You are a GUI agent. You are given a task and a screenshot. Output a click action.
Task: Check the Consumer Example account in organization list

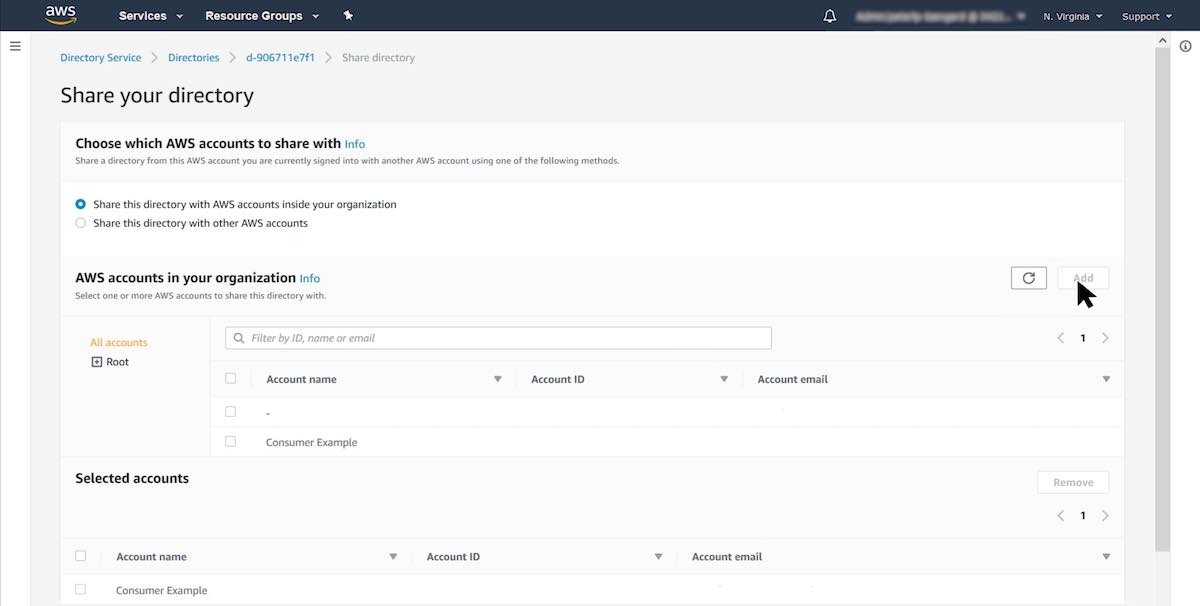[x=231, y=441]
